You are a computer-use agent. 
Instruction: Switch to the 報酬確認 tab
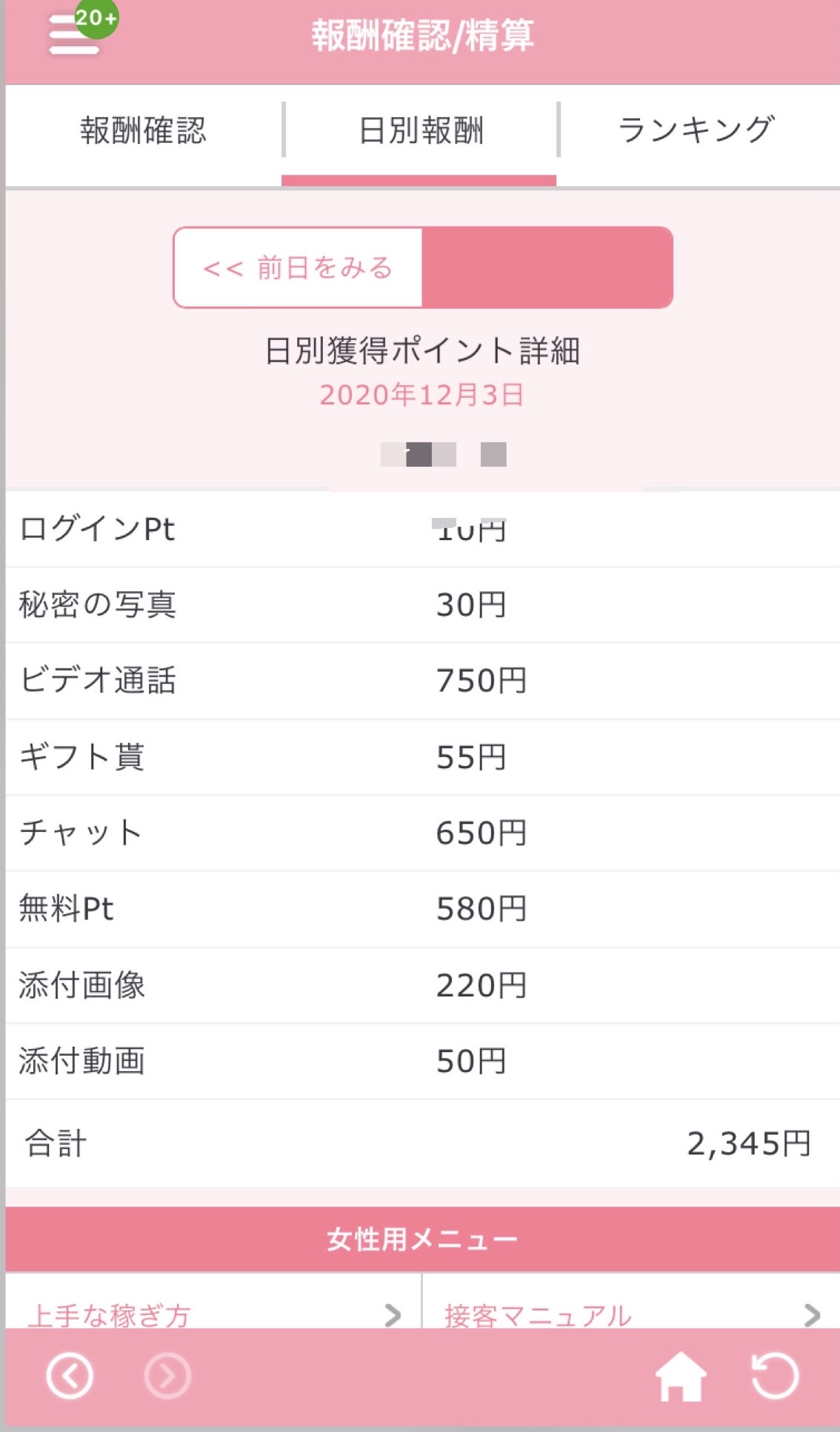(144, 130)
